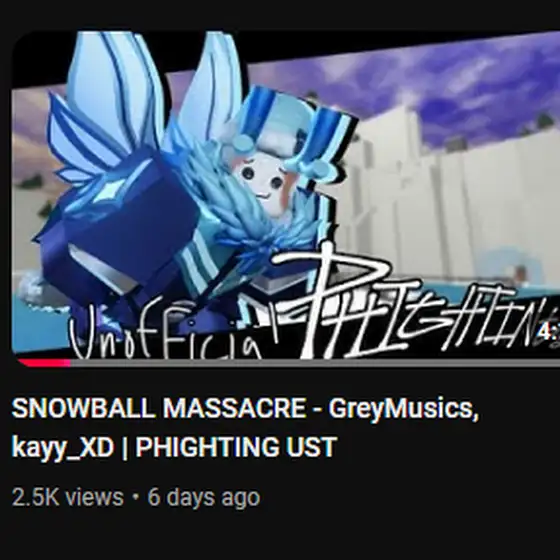Select the 2.5K views text

tap(68, 497)
